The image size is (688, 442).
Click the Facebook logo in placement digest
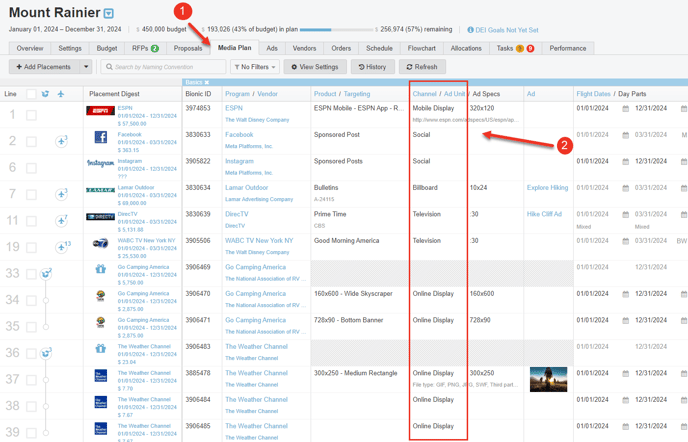point(100,137)
